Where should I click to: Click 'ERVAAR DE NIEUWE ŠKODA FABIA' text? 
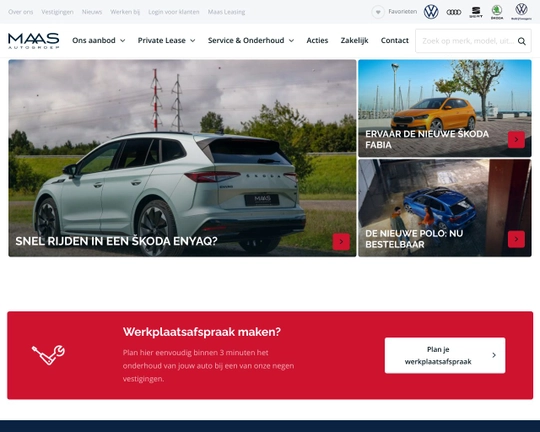[427, 140]
